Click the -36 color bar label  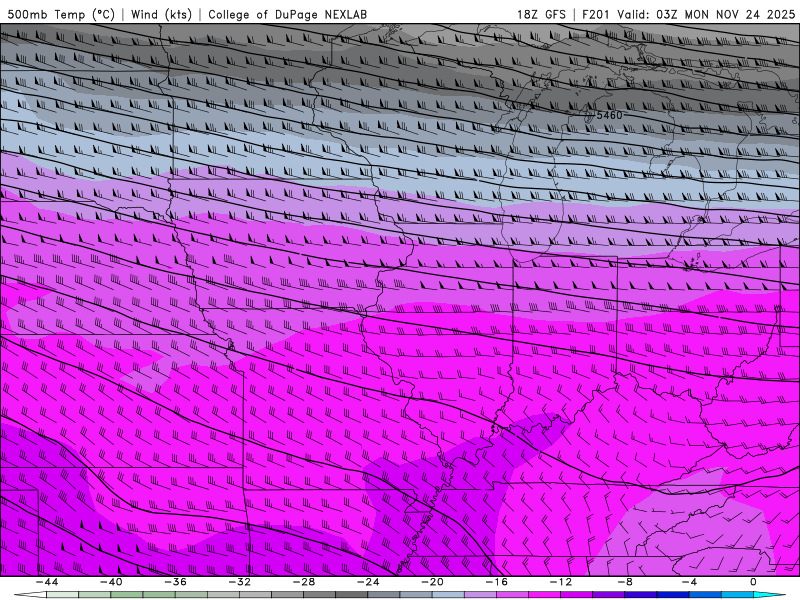pos(175,582)
